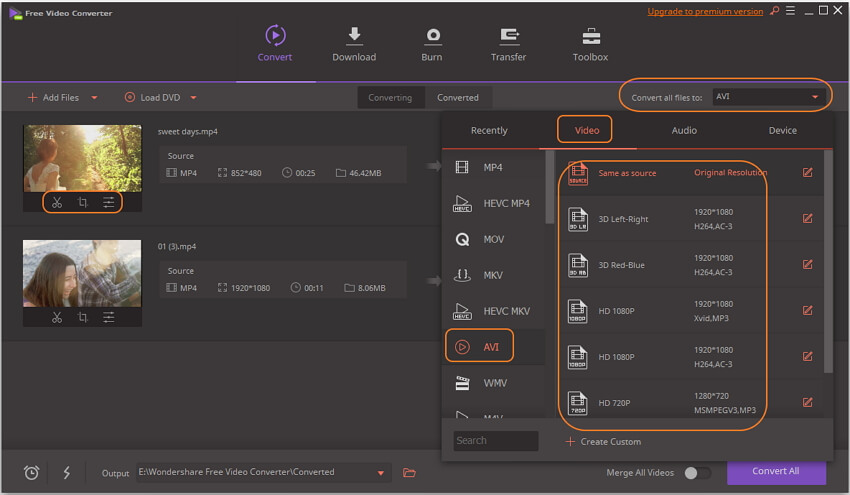Edit the Same as source preset
The height and width of the screenshot is (495, 850).
808,172
